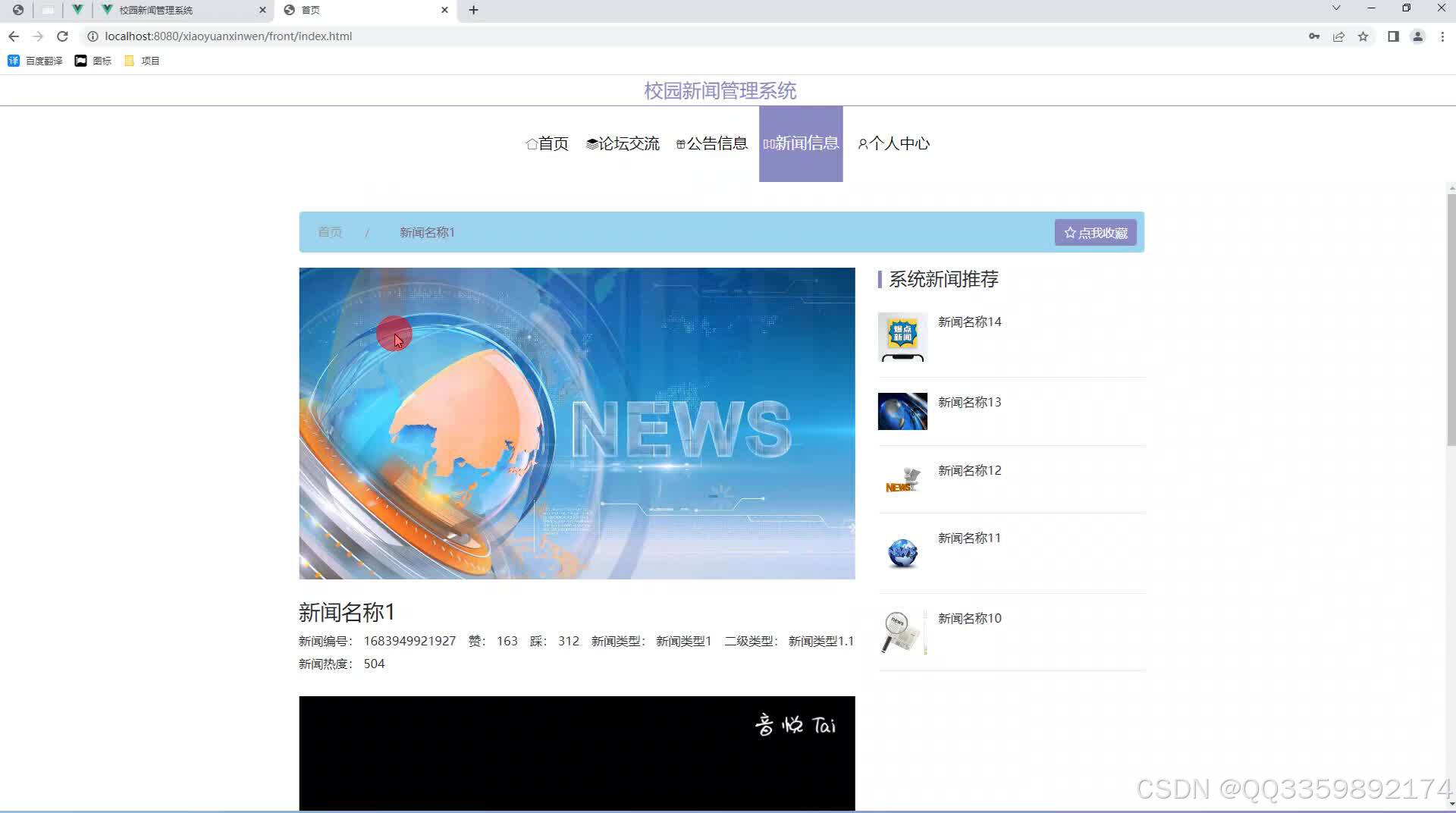Go back with the browser back arrow

click(14, 36)
